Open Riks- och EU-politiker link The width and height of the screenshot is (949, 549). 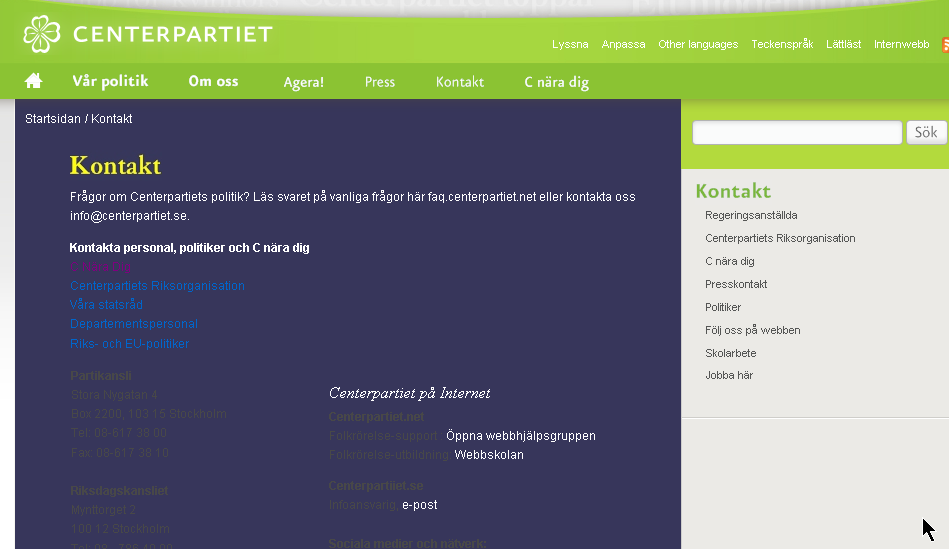[x=130, y=344]
